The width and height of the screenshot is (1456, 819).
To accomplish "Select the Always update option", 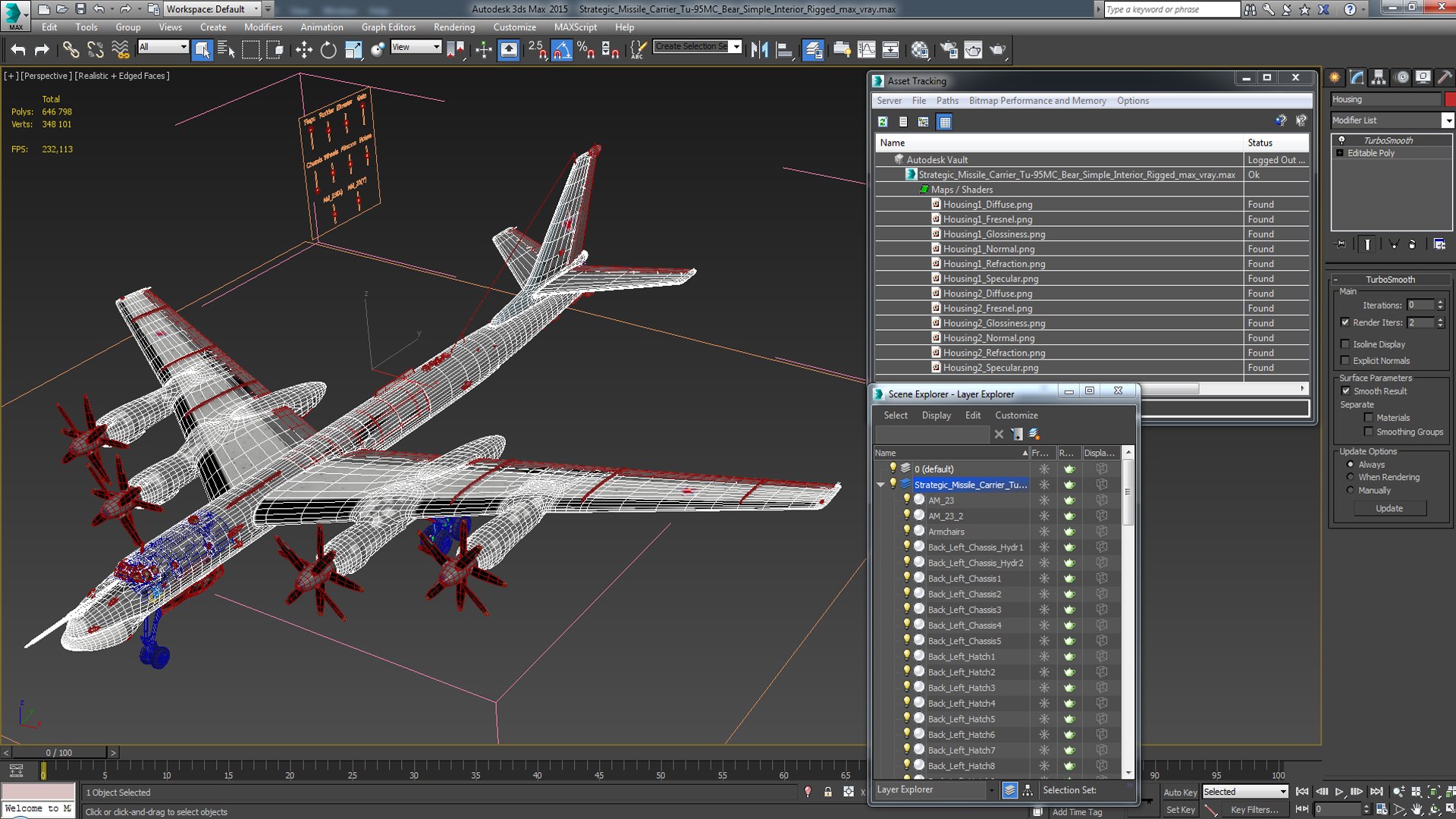I will click(x=1350, y=465).
